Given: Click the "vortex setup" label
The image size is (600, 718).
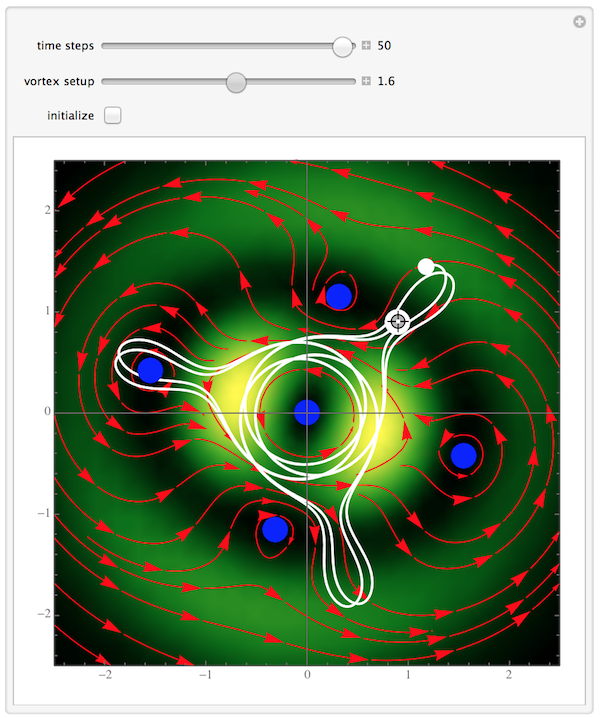Looking at the screenshot, I should (59, 82).
